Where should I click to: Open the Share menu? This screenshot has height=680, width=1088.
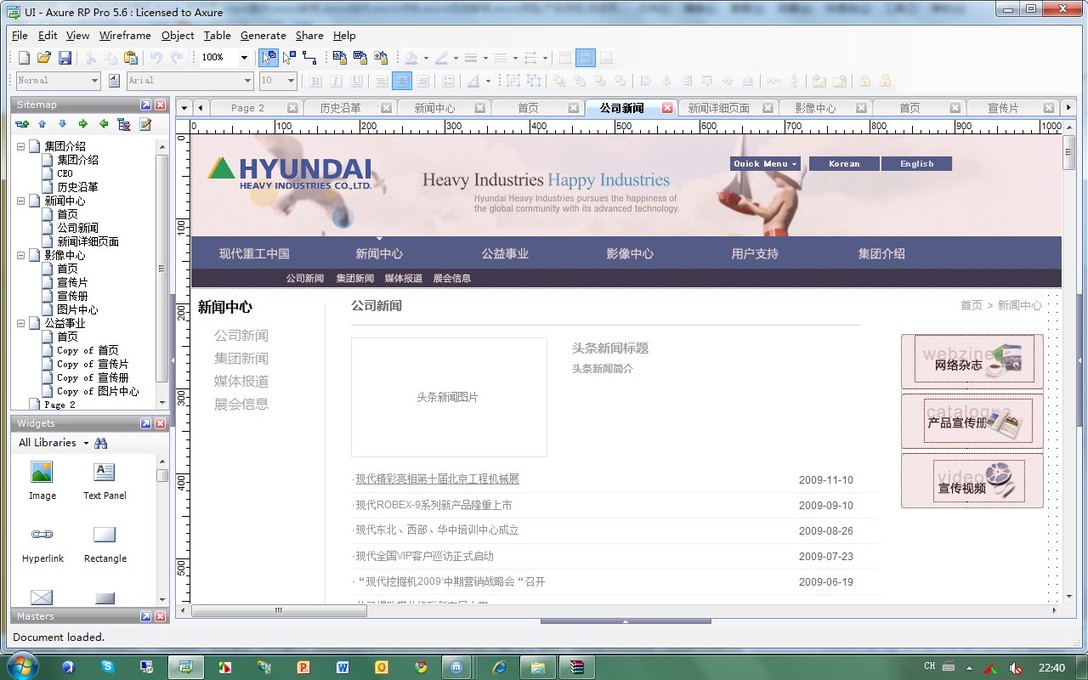click(309, 35)
